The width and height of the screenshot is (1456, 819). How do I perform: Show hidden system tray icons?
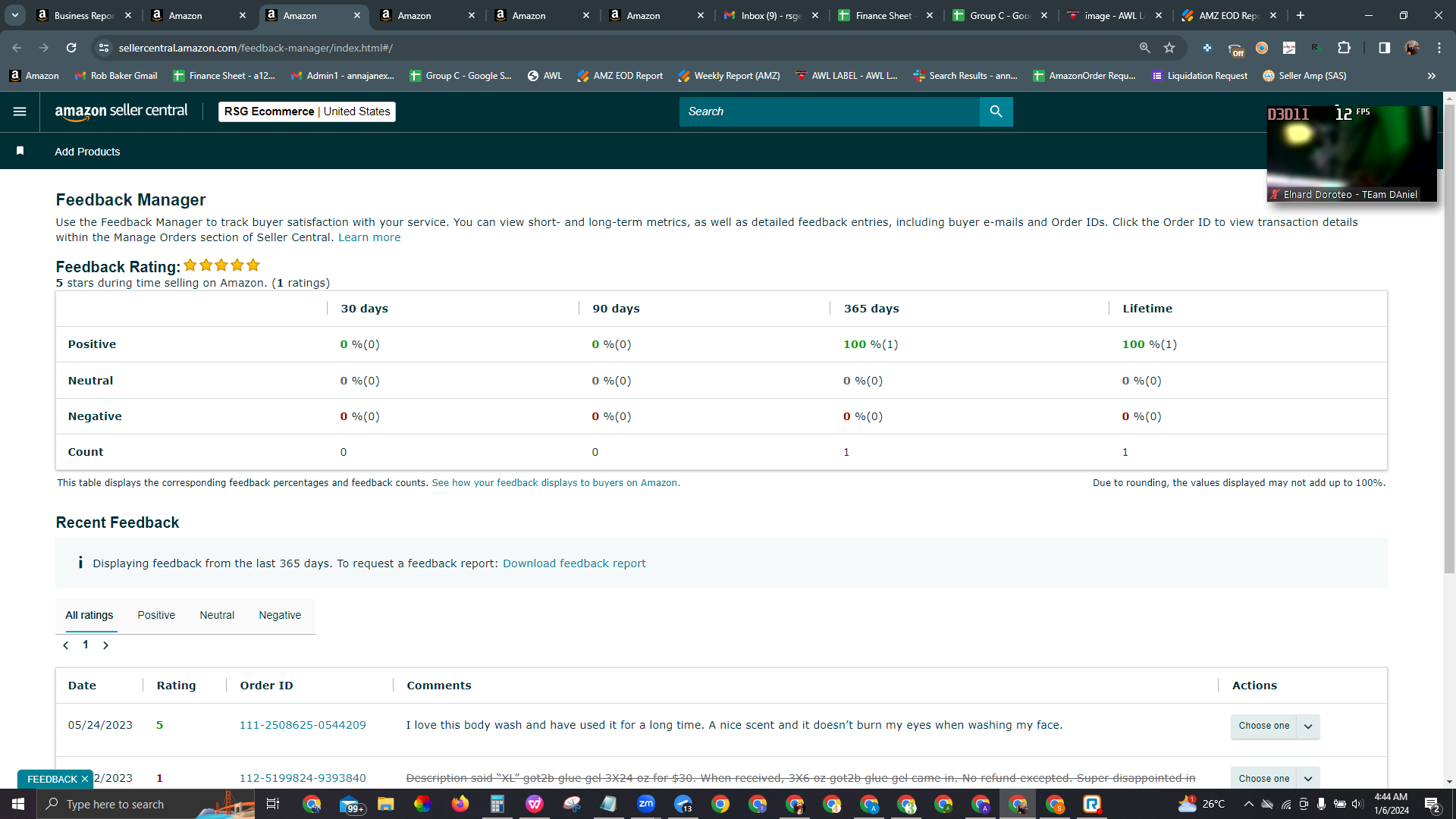coord(1248,804)
